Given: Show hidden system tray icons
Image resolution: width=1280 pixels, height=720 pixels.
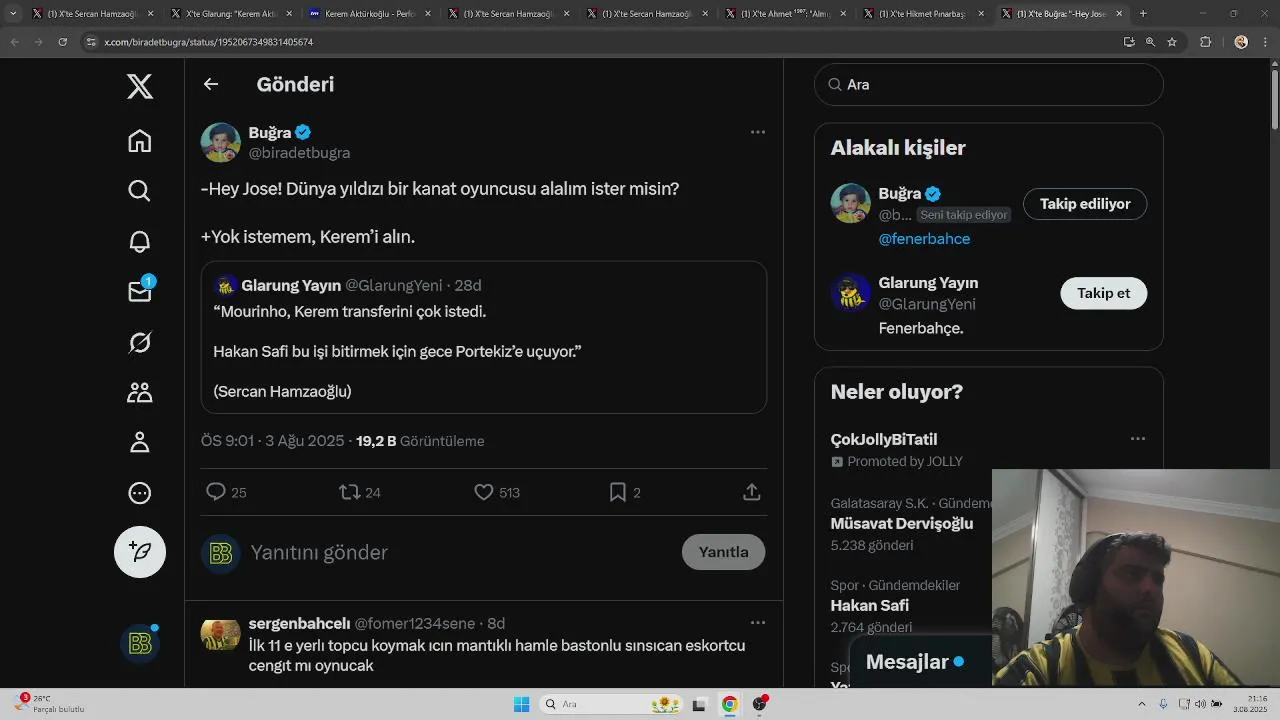Looking at the screenshot, I should pyautogui.click(x=1142, y=704).
